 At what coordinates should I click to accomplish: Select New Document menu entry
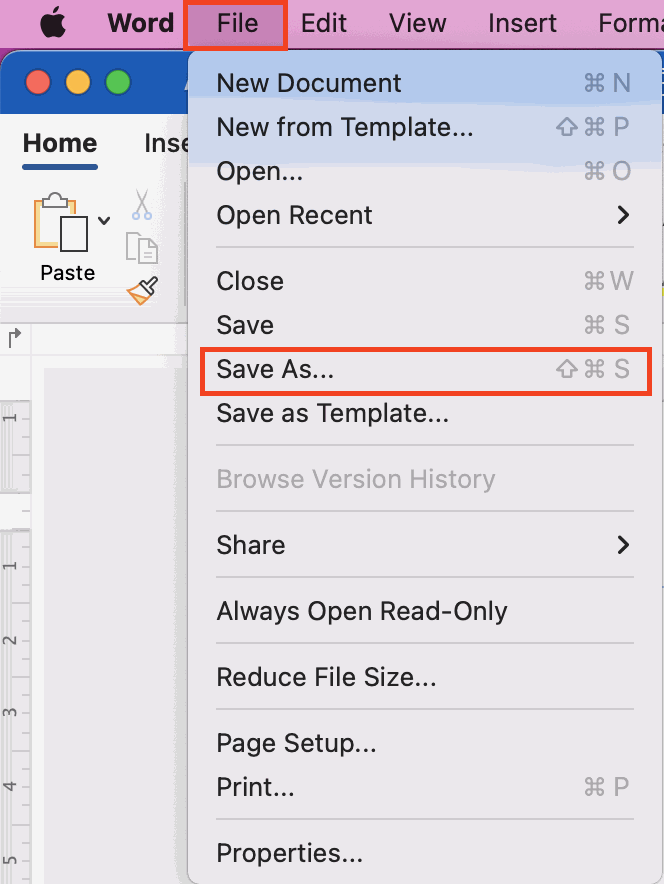point(424,83)
